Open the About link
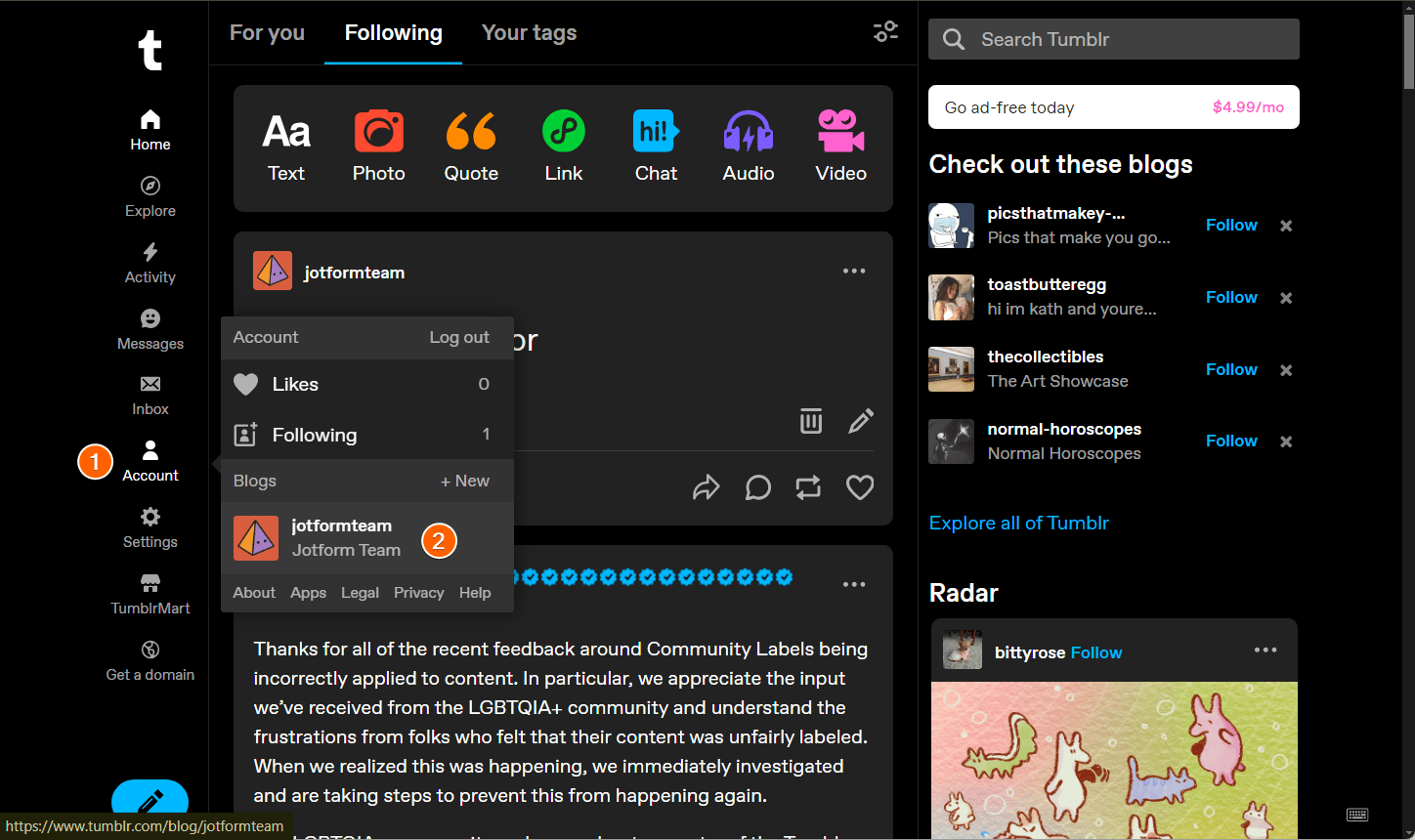Viewport: 1415px width, 840px height. coord(254,593)
